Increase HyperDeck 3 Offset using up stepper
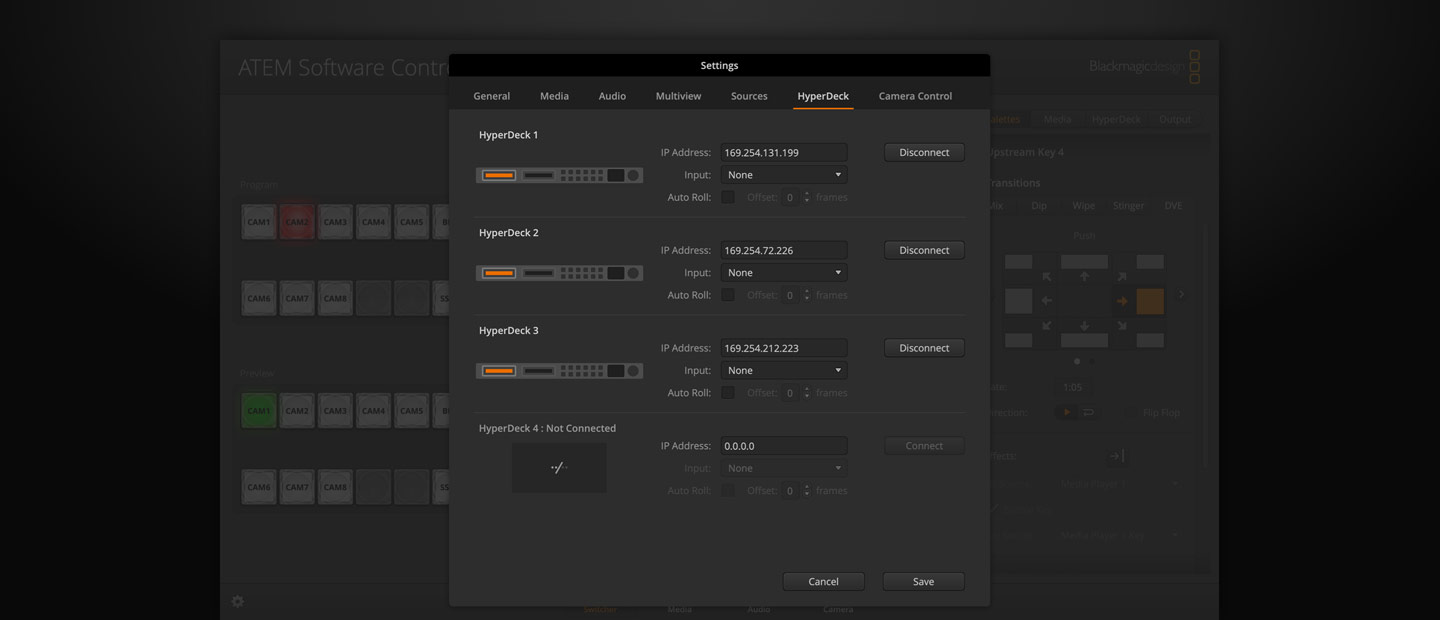The width and height of the screenshot is (1440, 620). tap(807, 388)
